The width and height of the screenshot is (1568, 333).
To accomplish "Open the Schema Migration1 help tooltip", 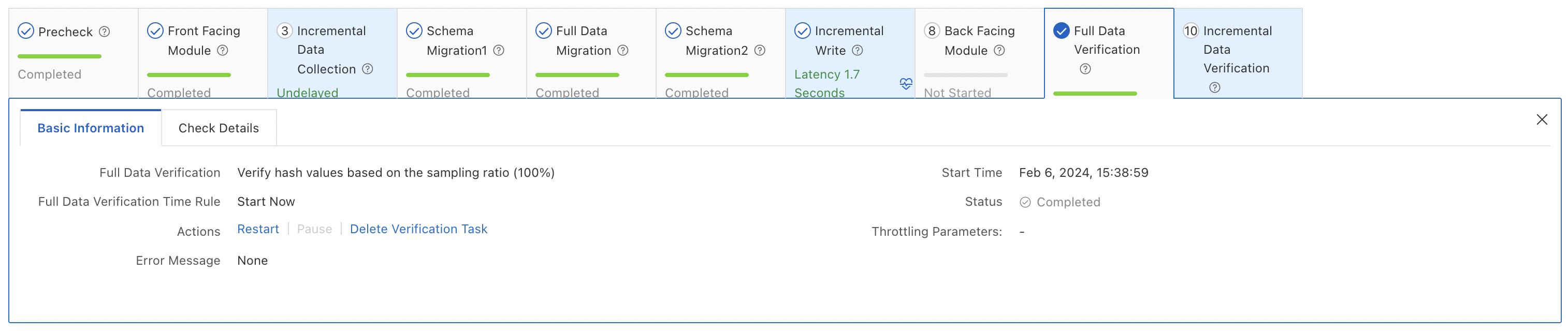I will (x=499, y=51).
